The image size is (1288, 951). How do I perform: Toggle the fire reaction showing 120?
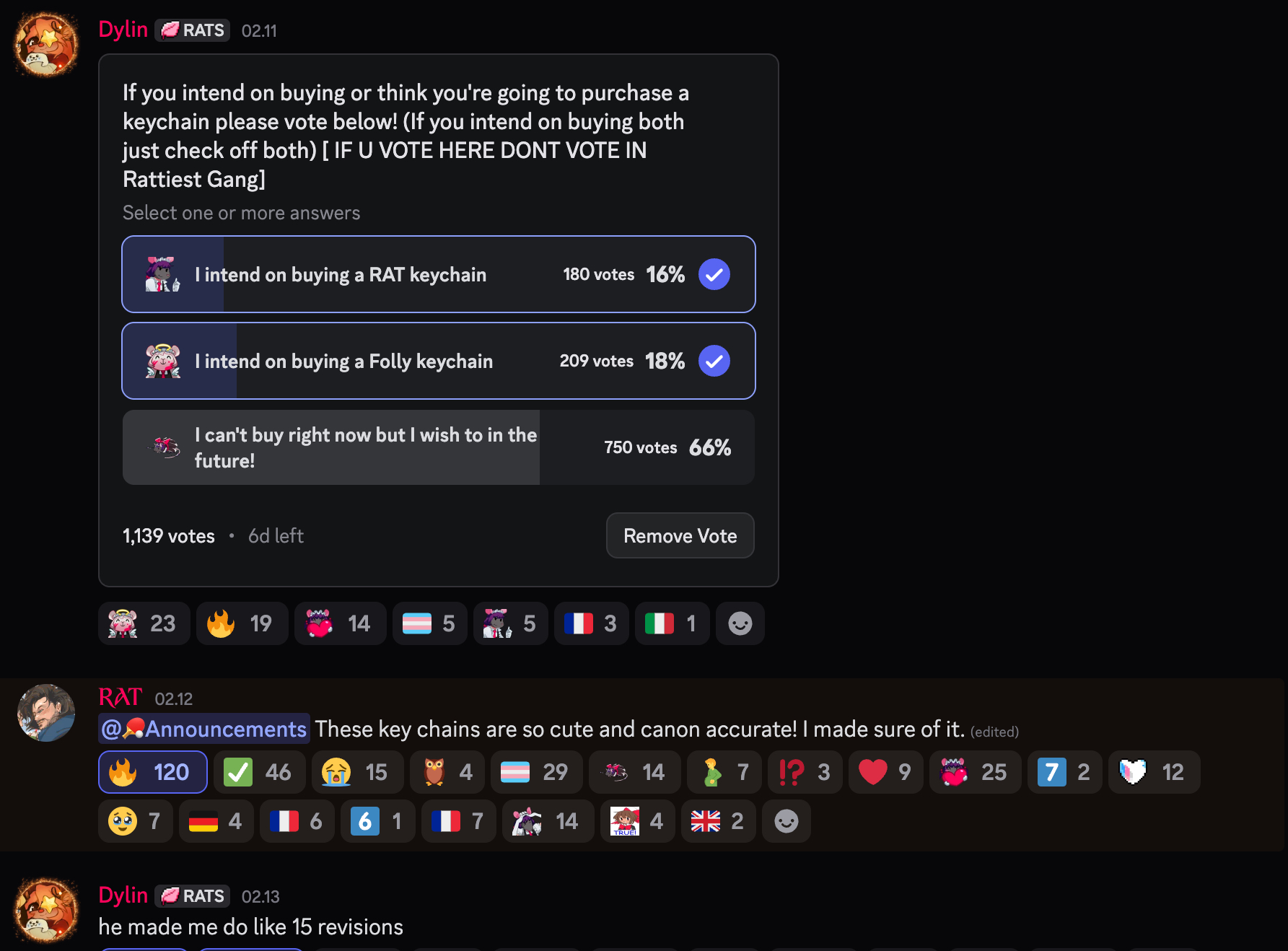pos(152,772)
